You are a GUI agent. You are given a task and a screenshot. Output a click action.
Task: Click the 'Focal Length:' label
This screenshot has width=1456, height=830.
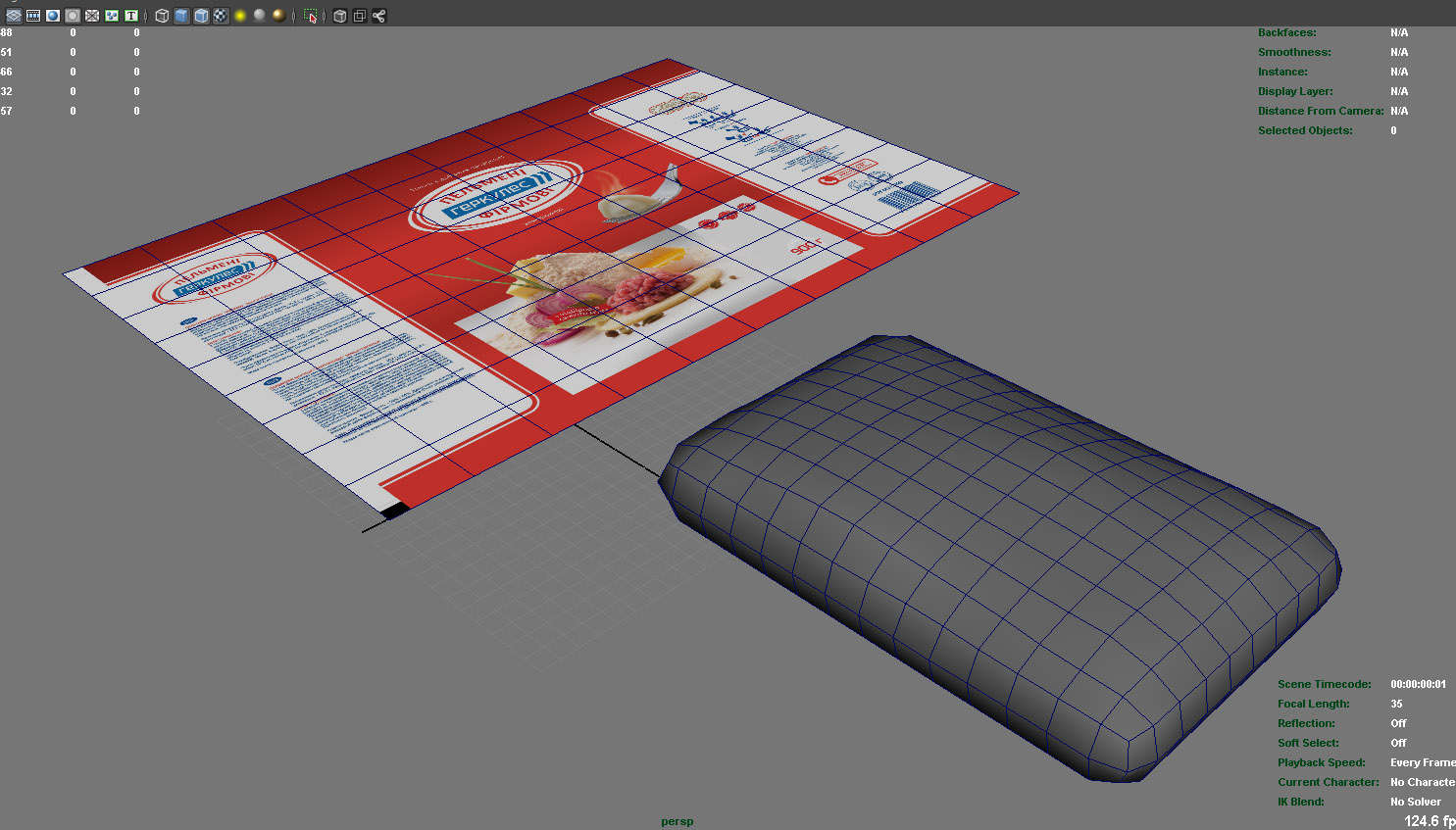click(1314, 704)
